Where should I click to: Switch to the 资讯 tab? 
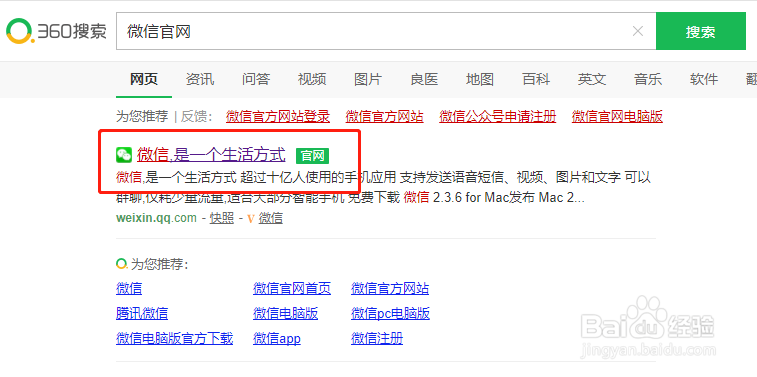pyautogui.click(x=200, y=79)
